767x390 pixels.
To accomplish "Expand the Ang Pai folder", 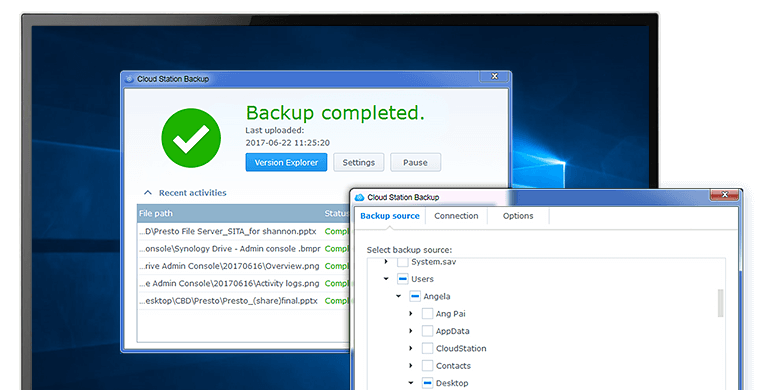I will (411, 314).
